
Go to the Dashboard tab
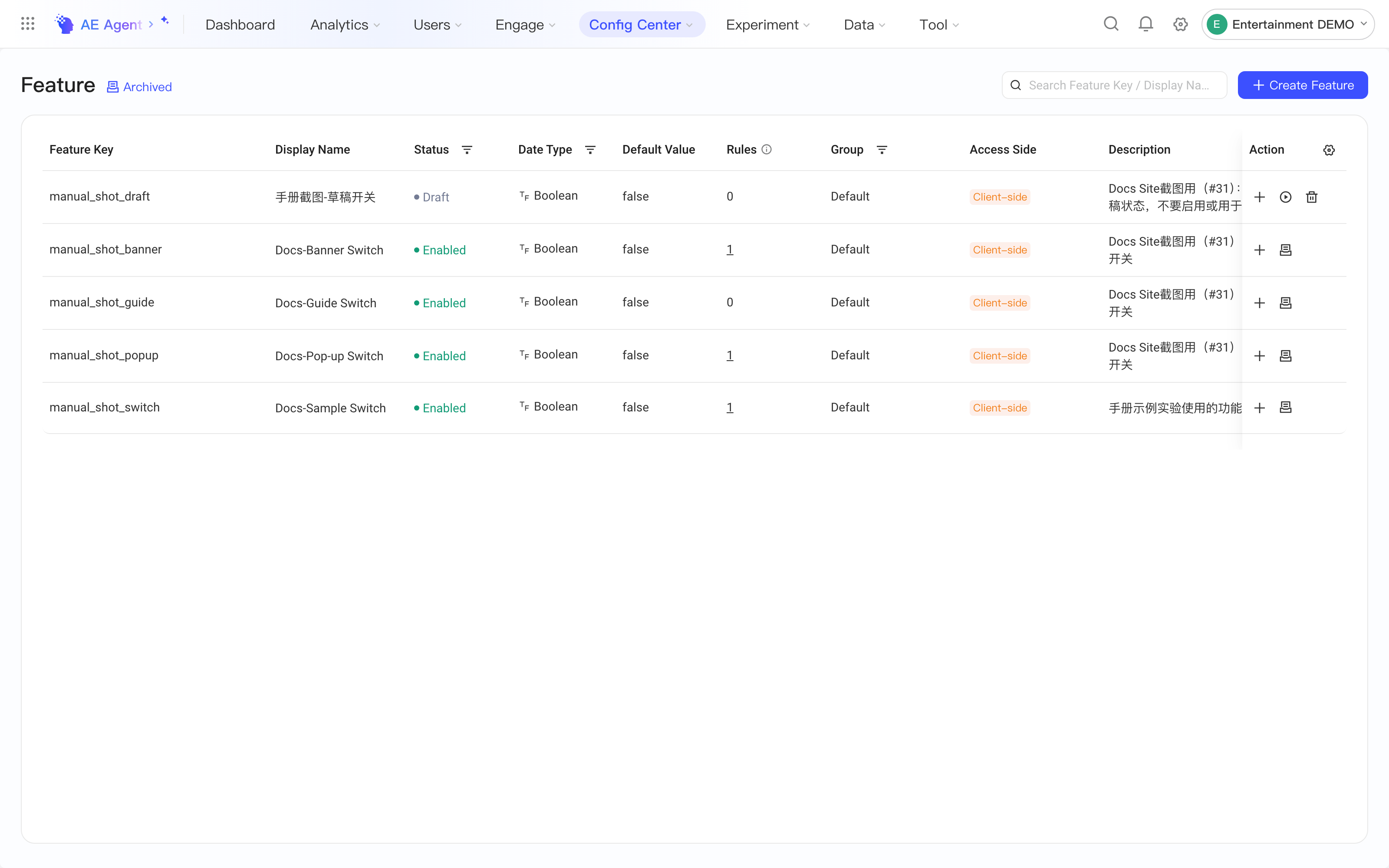240,25
